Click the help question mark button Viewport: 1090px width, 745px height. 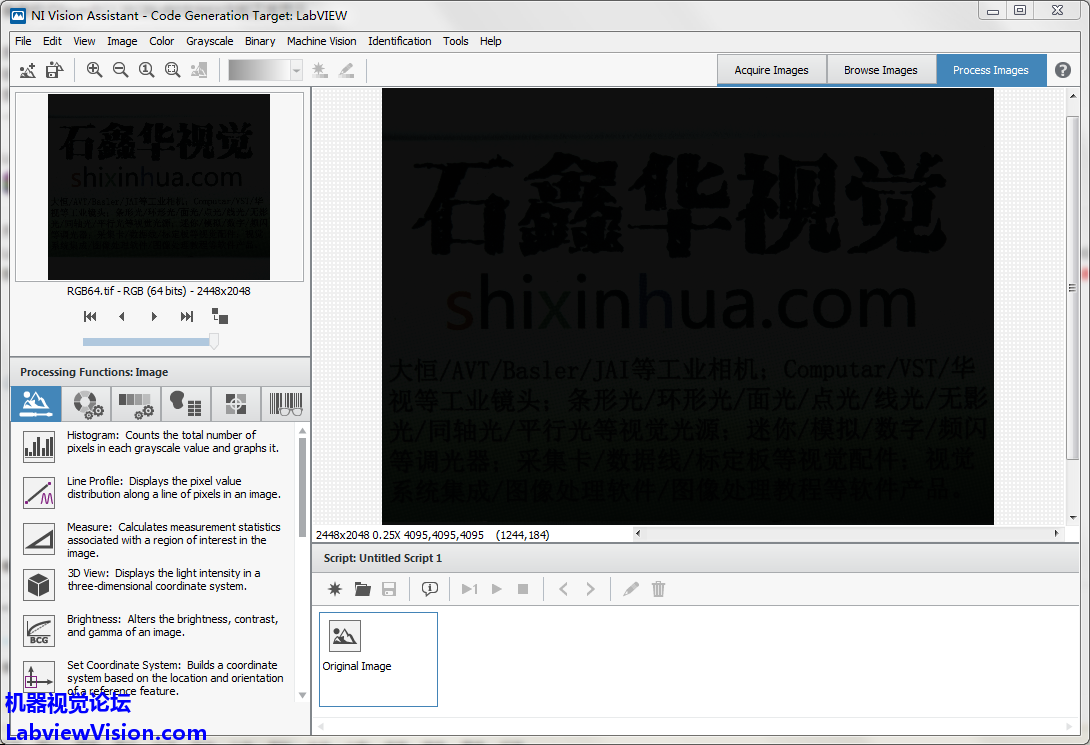point(1063,70)
